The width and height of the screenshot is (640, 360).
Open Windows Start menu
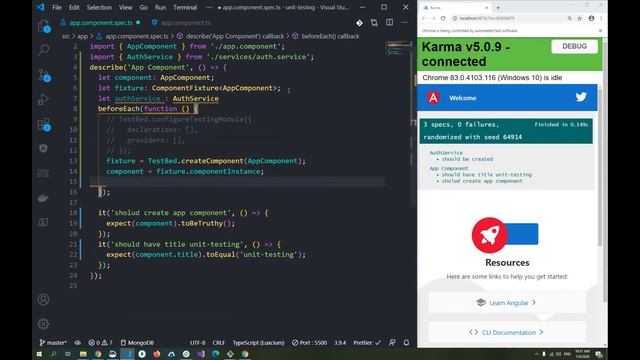pyautogui.click(x=39, y=354)
